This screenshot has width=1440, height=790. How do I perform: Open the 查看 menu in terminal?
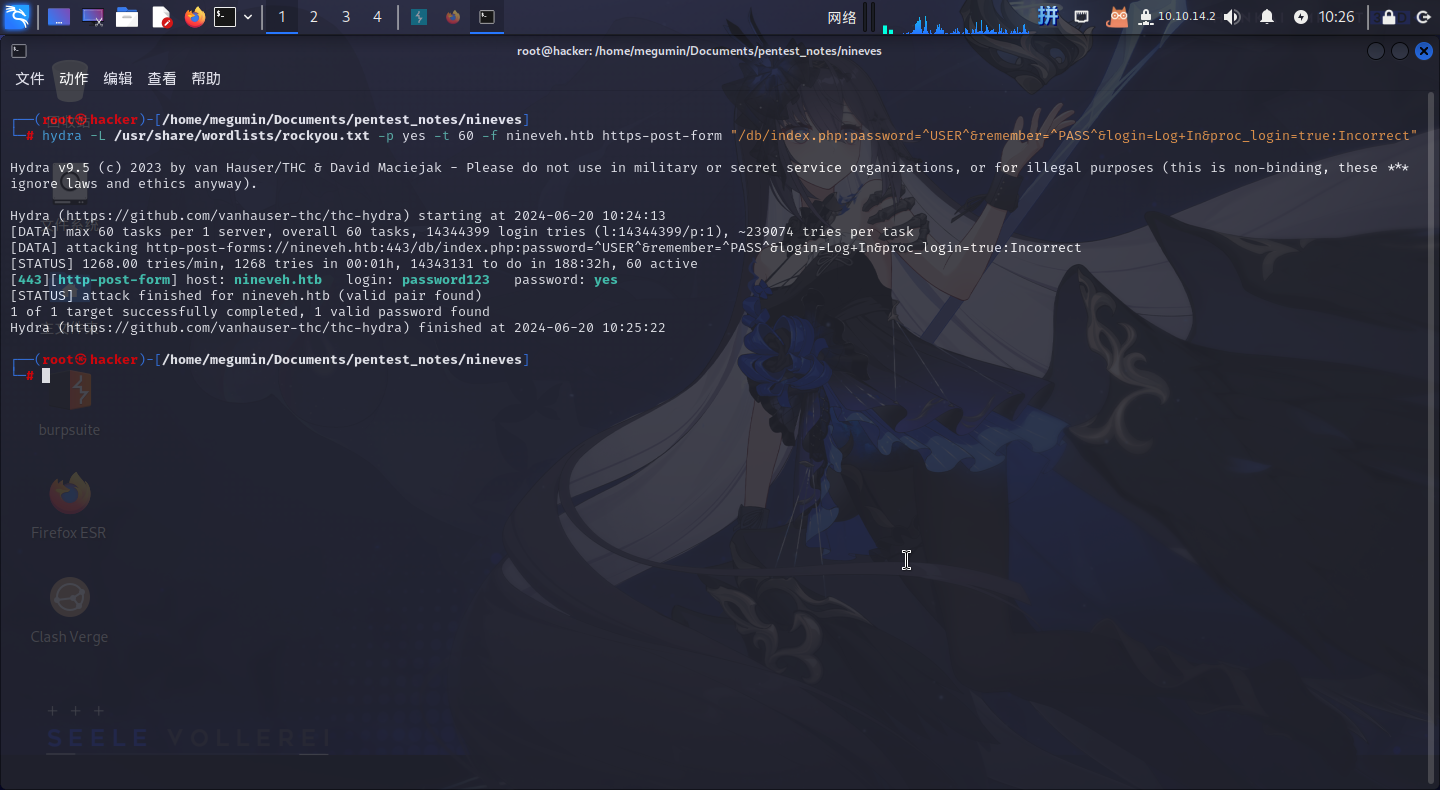pyautogui.click(x=162, y=78)
